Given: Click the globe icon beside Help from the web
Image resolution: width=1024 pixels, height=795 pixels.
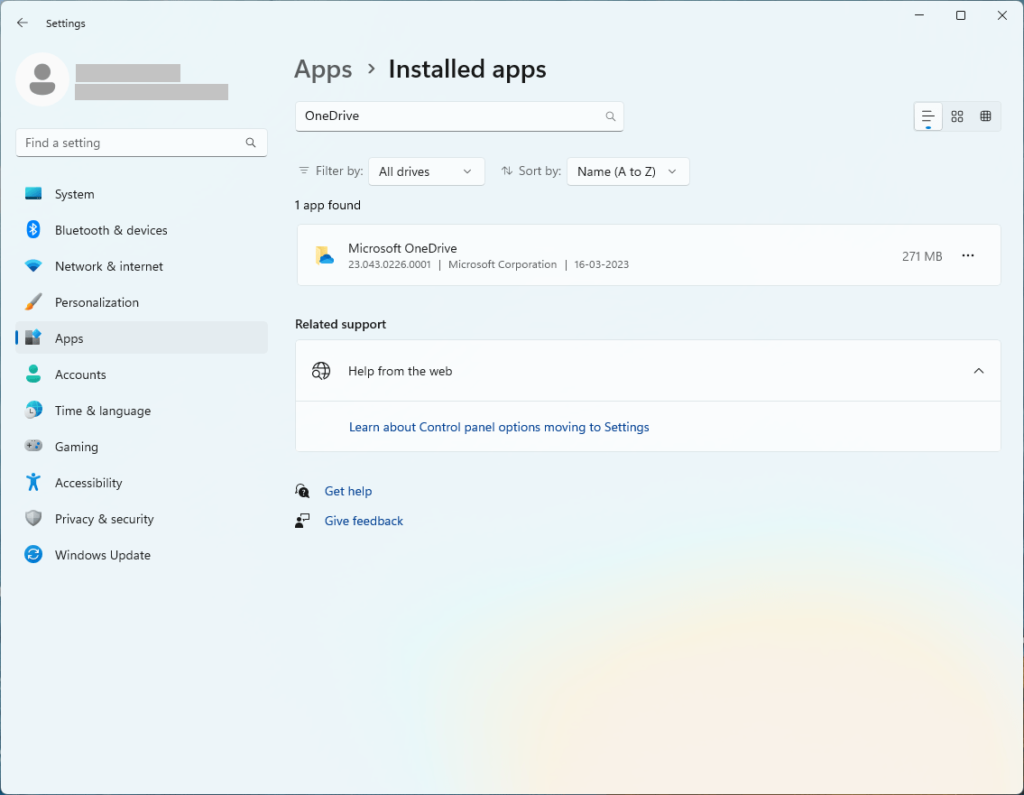Looking at the screenshot, I should (321, 371).
